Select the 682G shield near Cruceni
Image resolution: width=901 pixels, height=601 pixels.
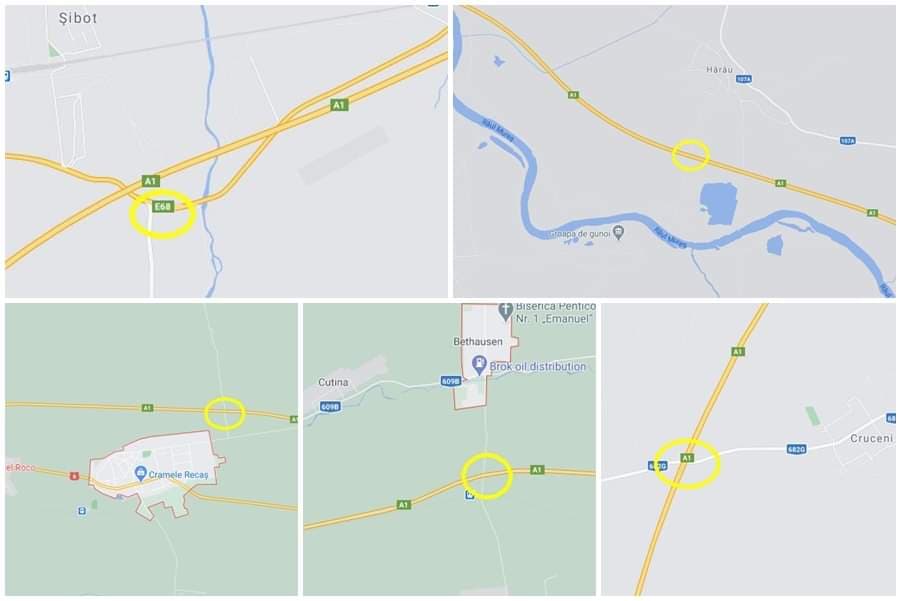tap(796, 449)
